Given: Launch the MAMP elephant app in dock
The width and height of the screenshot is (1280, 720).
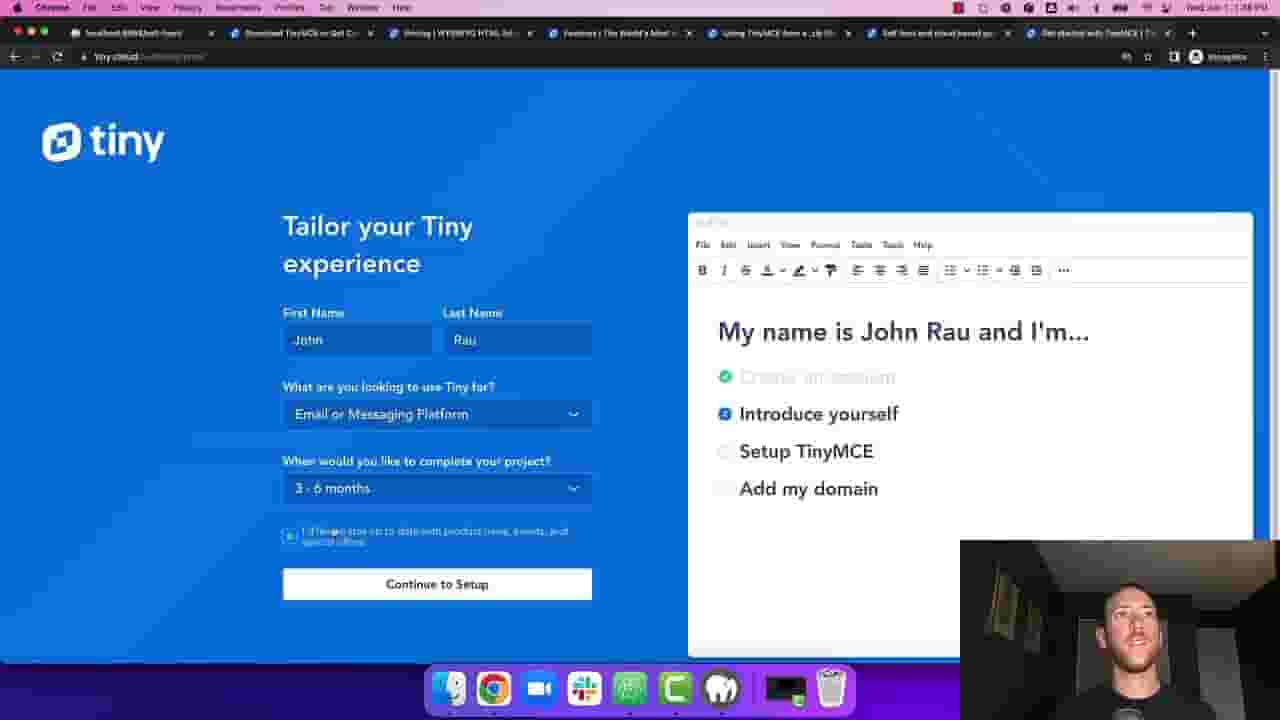Looking at the screenshot, I should pyautogui.click(x=721, y=688).
